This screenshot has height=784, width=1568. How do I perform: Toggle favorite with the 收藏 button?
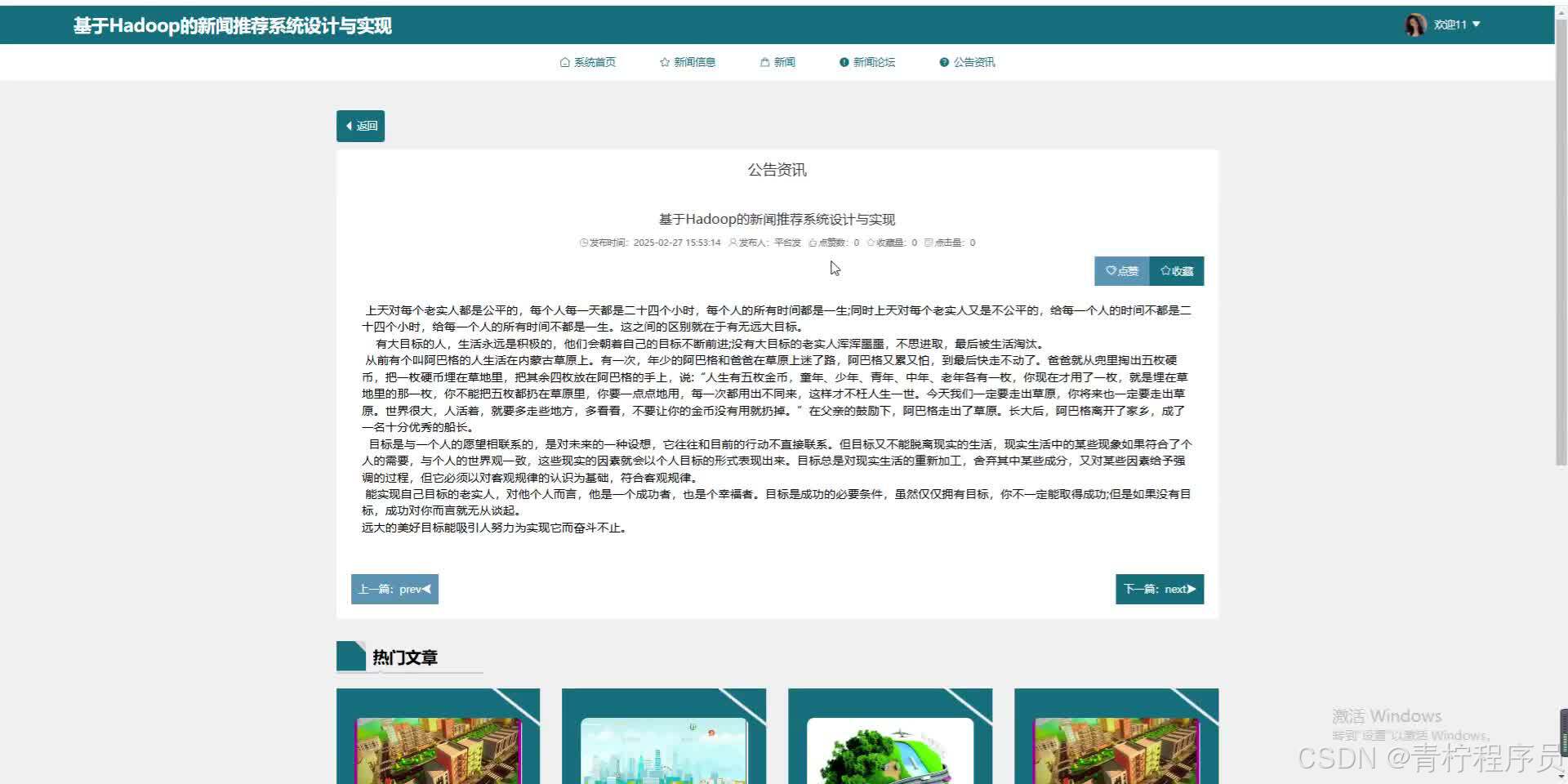1176,270
